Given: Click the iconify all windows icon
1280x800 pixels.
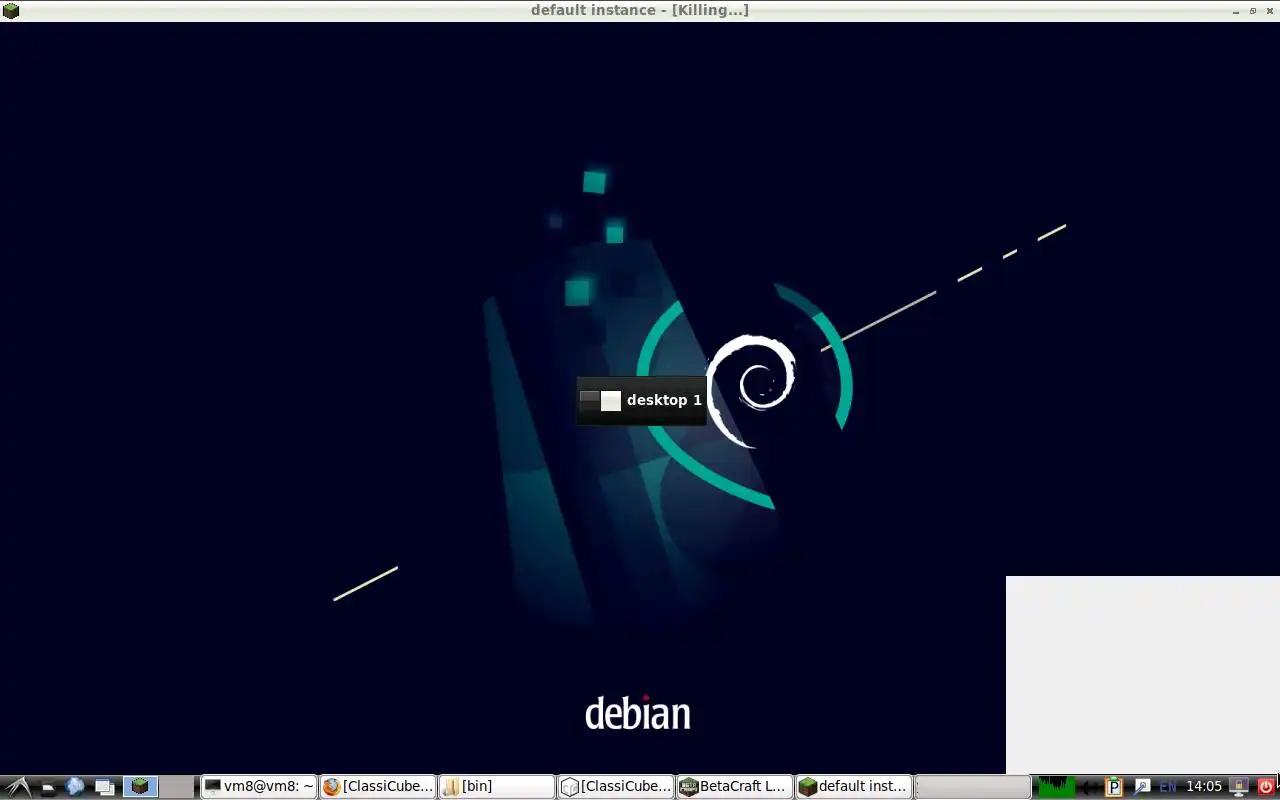Looking at the screenshot, I should (x=104, y=786).
